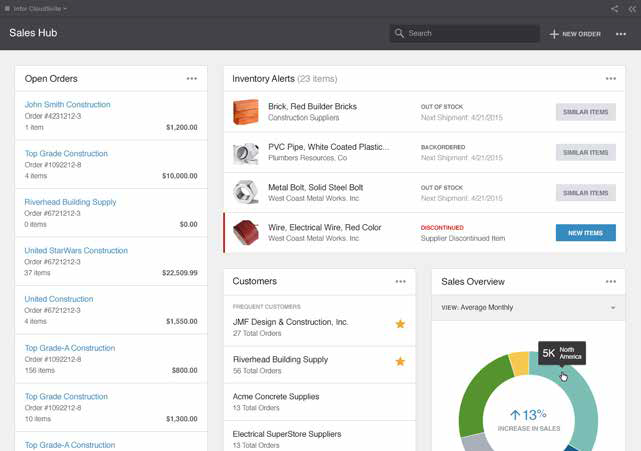Click the 5K North America tooltip
641x451 pixels.
tap(562, 353)
